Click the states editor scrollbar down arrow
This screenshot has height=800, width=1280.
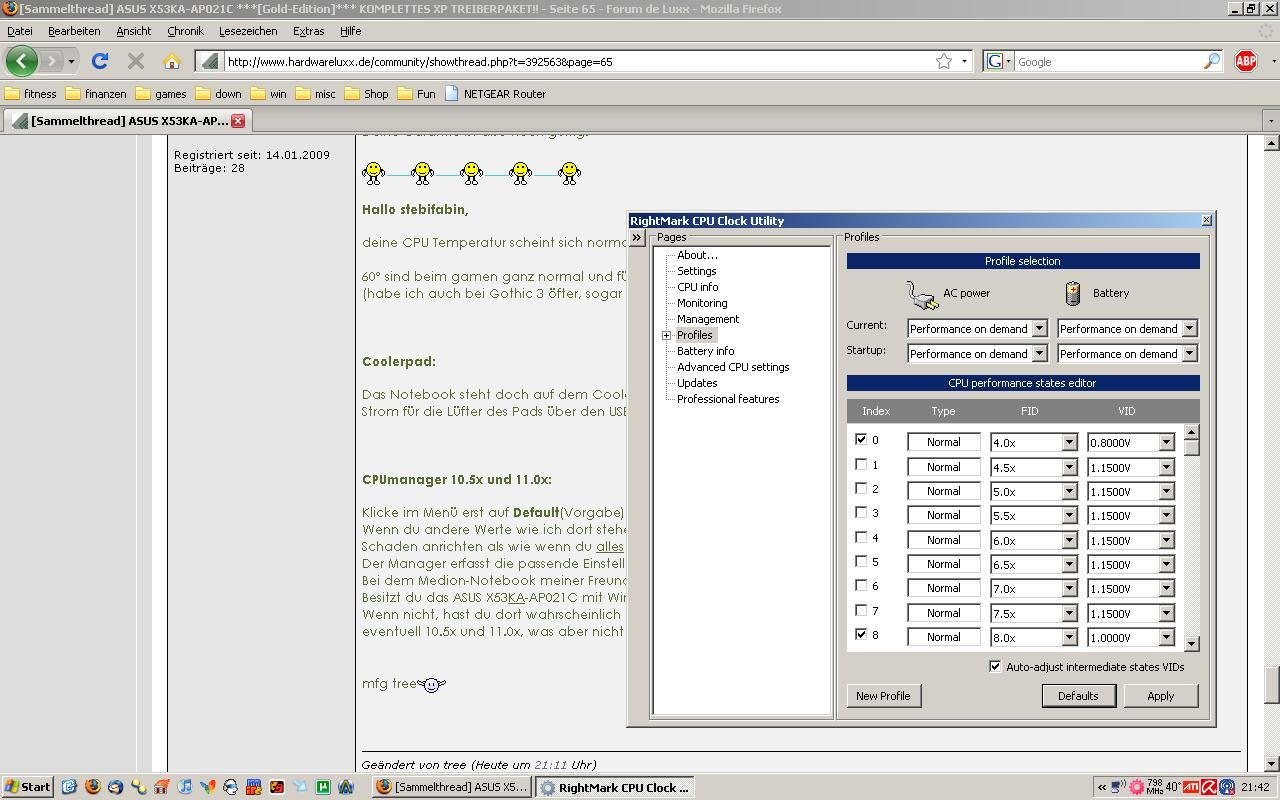(1191, 644)
